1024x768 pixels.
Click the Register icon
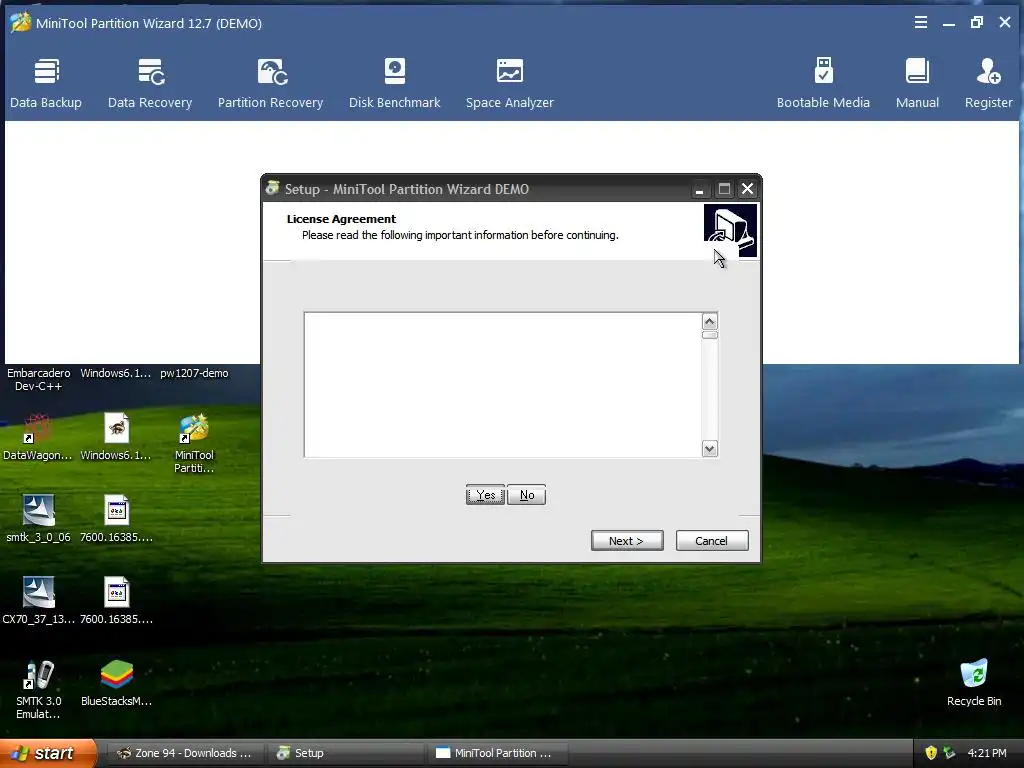(989, 84)
